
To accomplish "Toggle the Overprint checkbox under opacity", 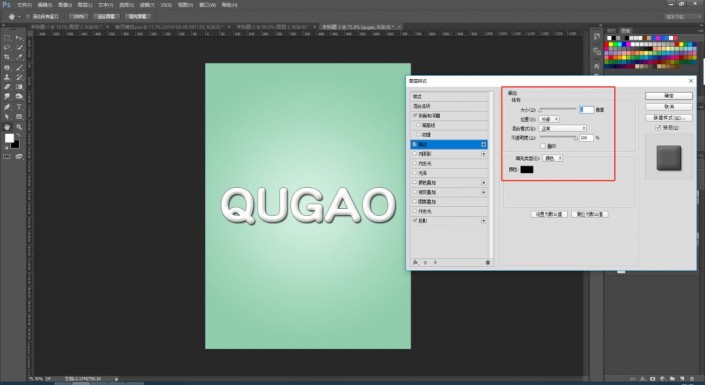I will (543, 146).
